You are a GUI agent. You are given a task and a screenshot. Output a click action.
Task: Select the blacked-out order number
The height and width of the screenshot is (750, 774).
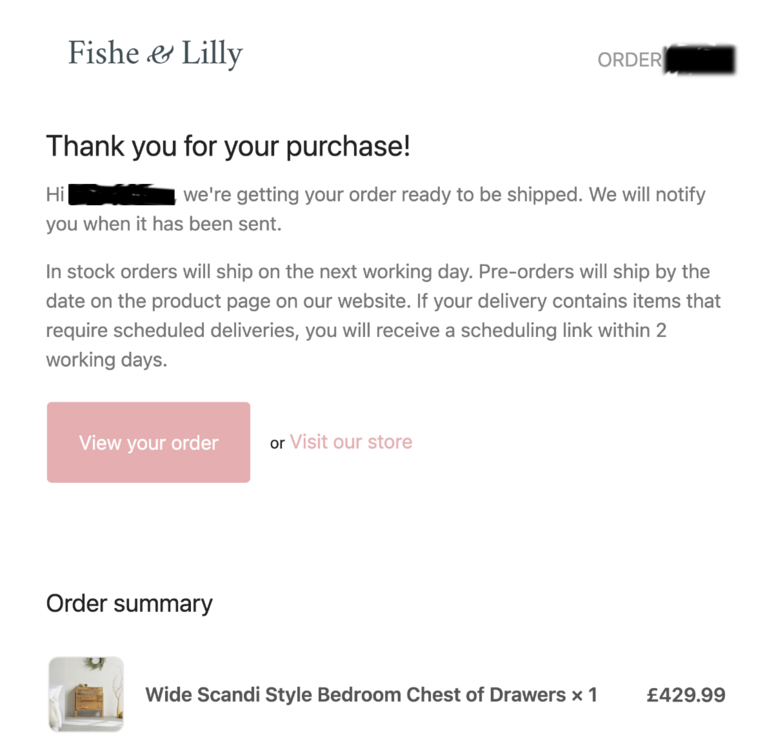point(700,60)
